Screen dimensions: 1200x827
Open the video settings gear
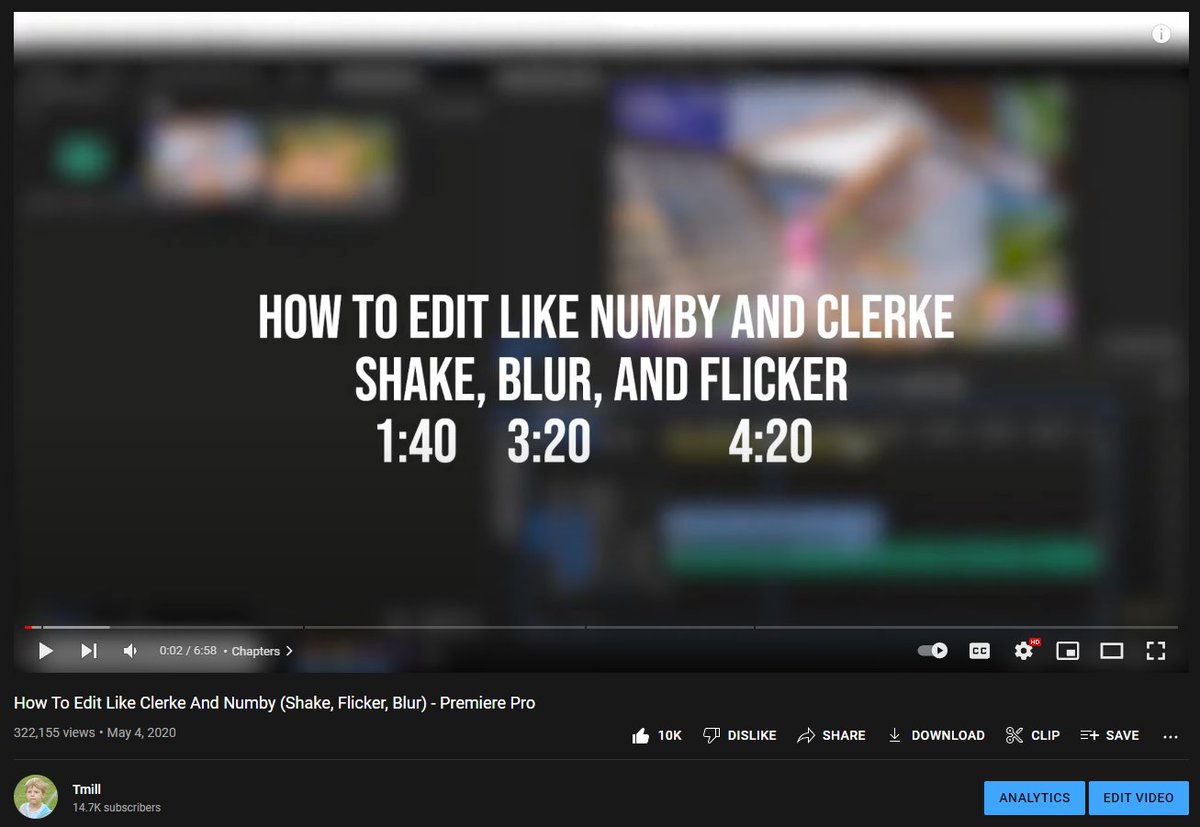point(1024,651)
